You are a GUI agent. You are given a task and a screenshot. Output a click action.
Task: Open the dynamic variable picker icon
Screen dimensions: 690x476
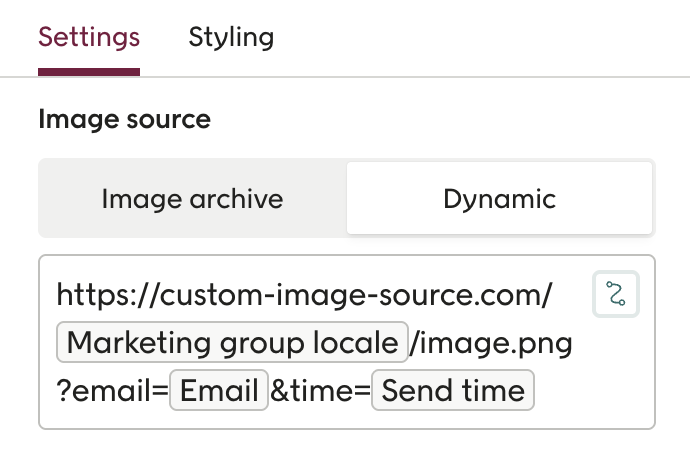(616, 294)
